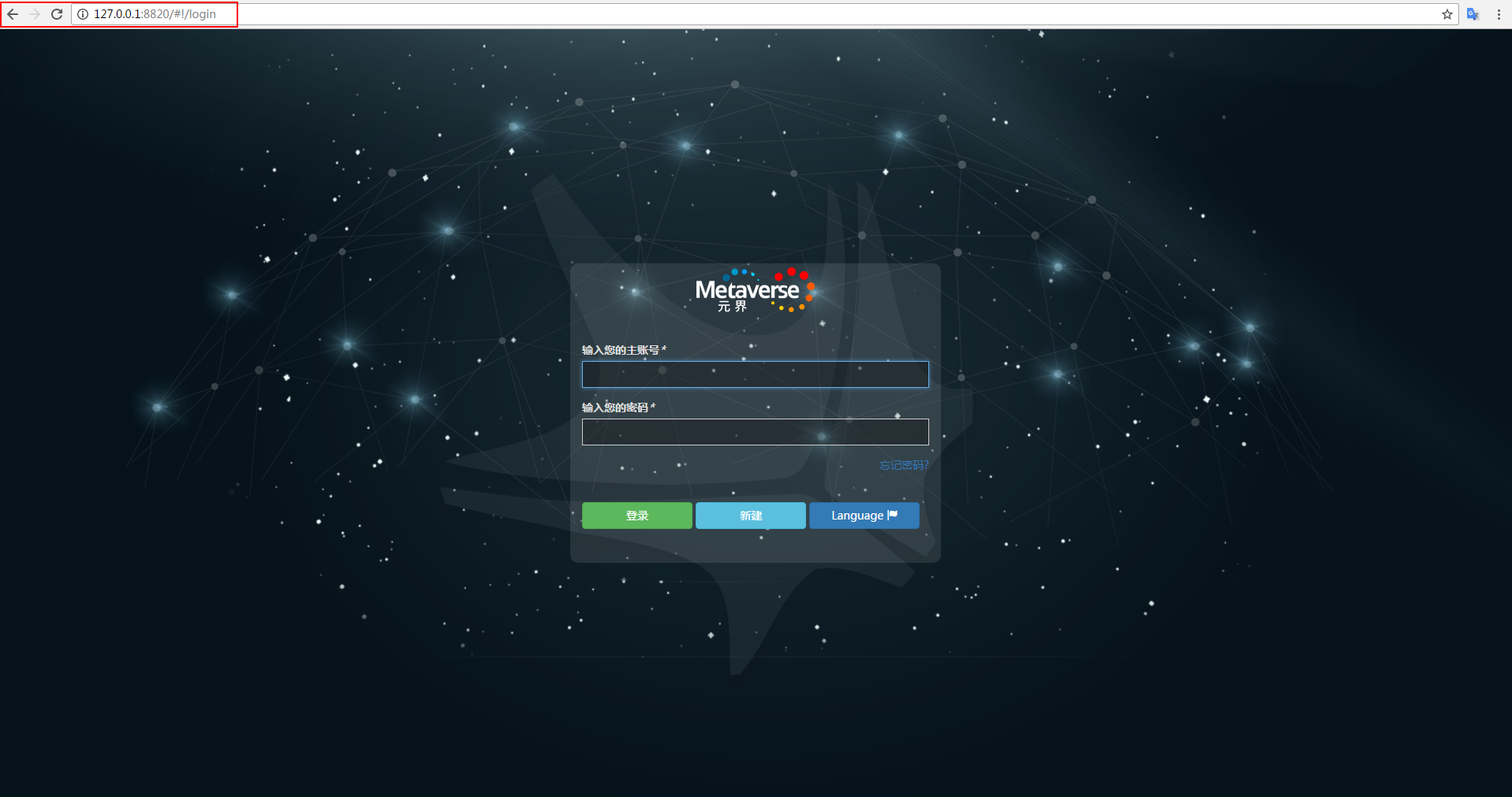The image size is (1512, 797).
Task: Open the Language selection button
Action: pyautogui.click(x=864, y=516)
